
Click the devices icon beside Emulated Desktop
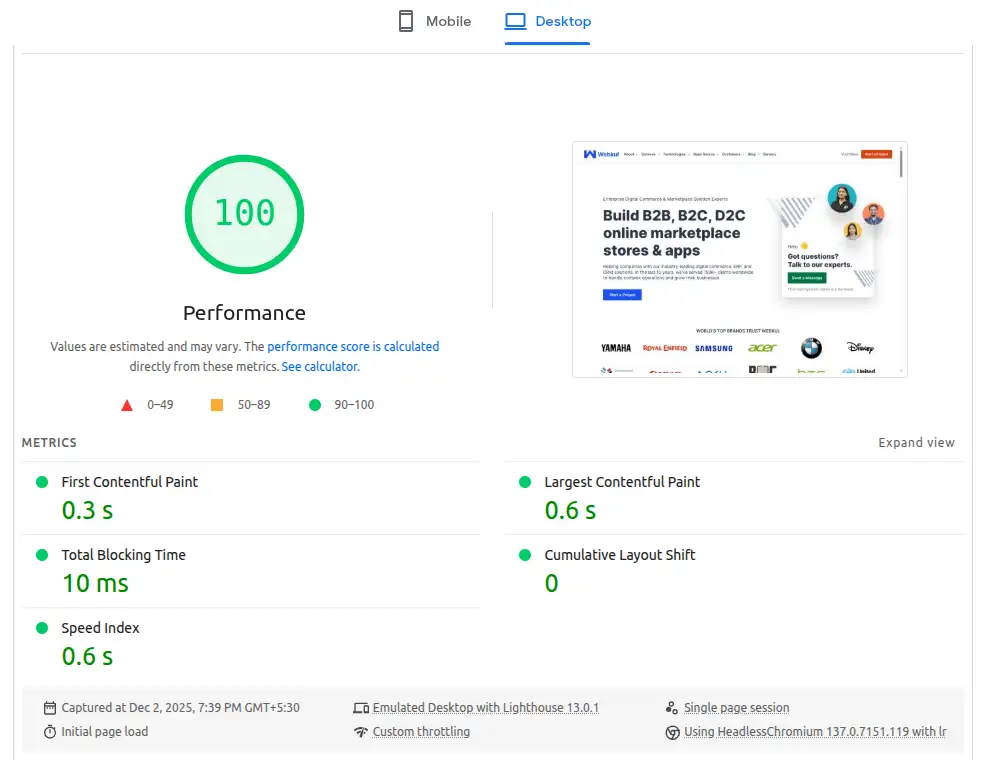pyautogui.click(x=361, y=708)
